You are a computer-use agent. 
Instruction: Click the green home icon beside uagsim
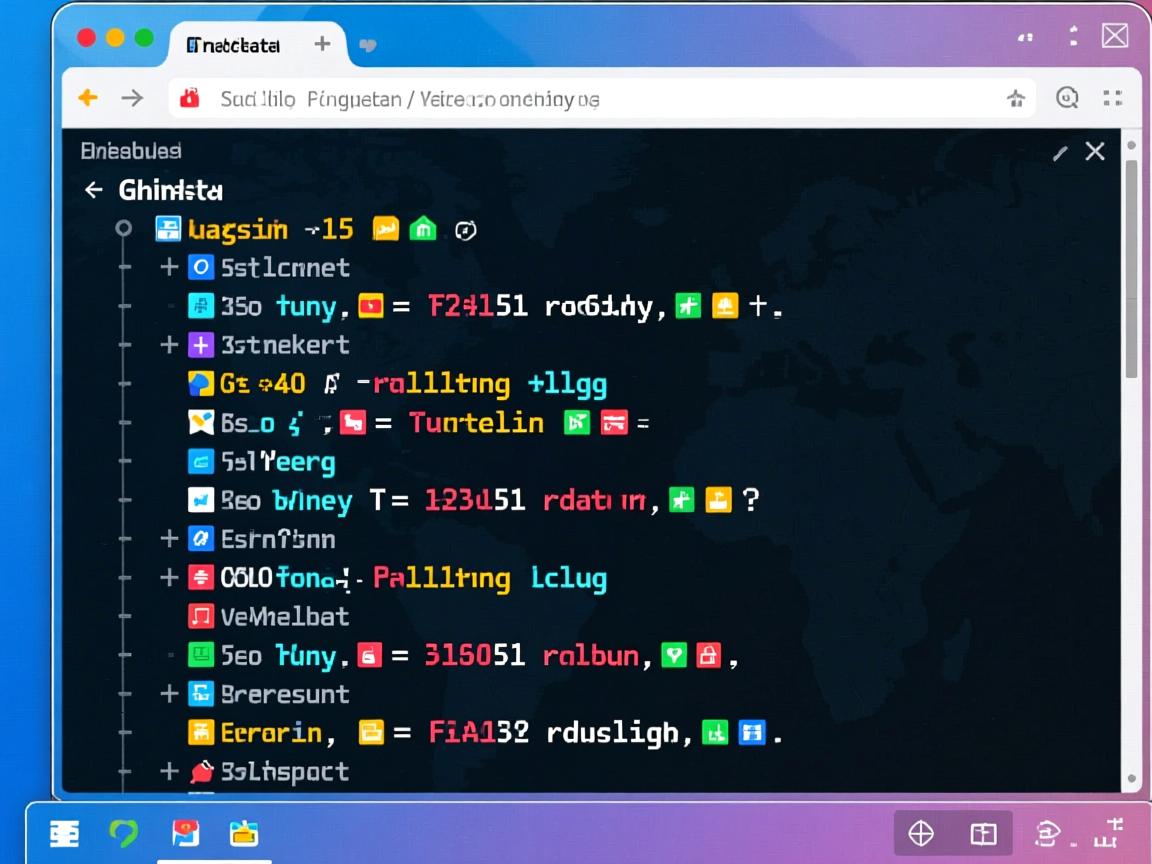(x=423, y=229)
